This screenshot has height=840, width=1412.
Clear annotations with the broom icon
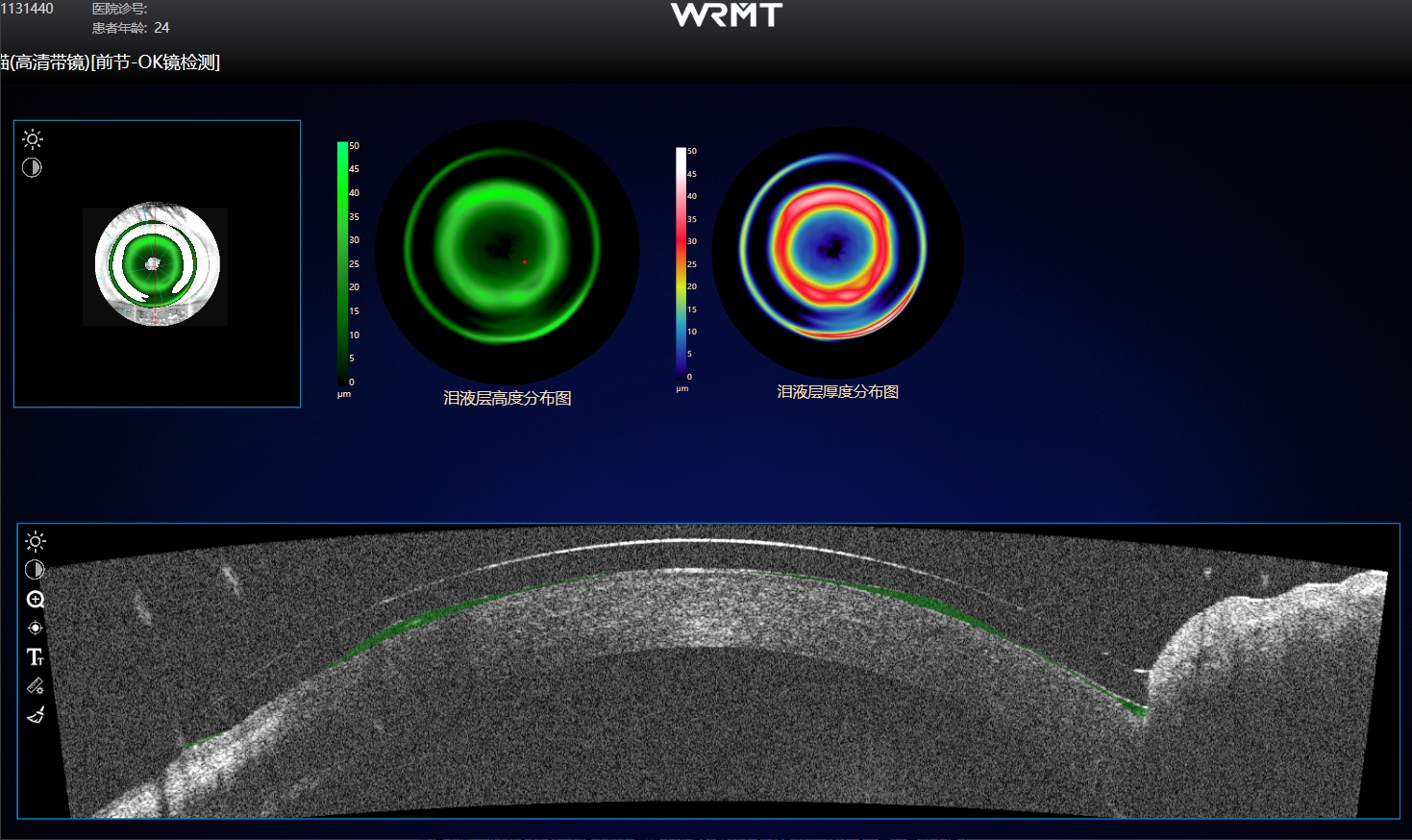[x=36, y=715]
